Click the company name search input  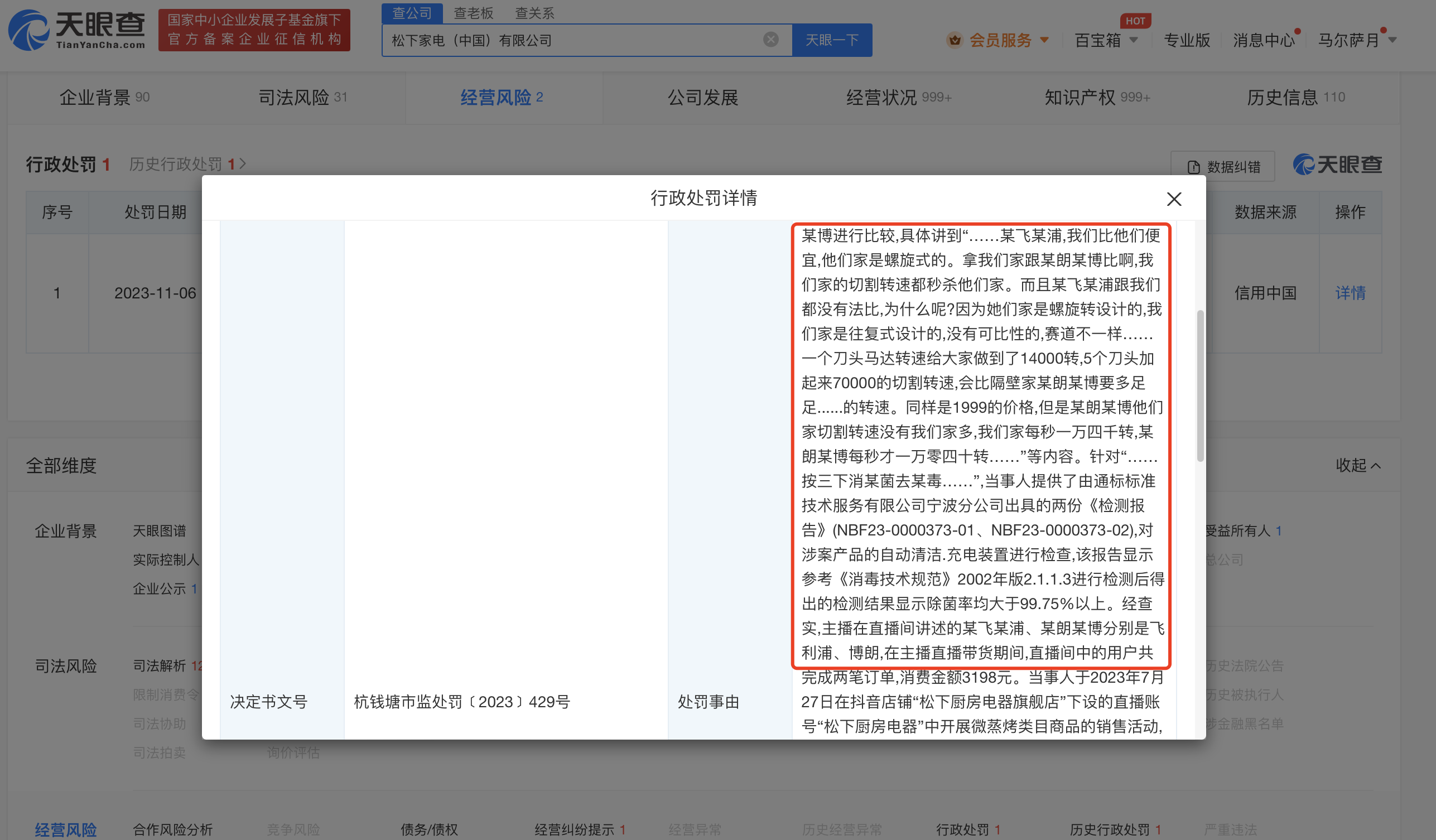click(x=570, y=40)
